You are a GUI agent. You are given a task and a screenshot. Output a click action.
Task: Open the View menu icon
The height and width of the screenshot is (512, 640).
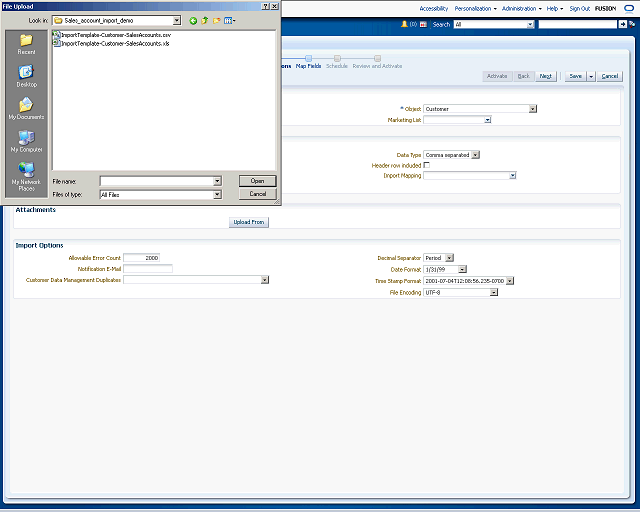pos(229,20)
